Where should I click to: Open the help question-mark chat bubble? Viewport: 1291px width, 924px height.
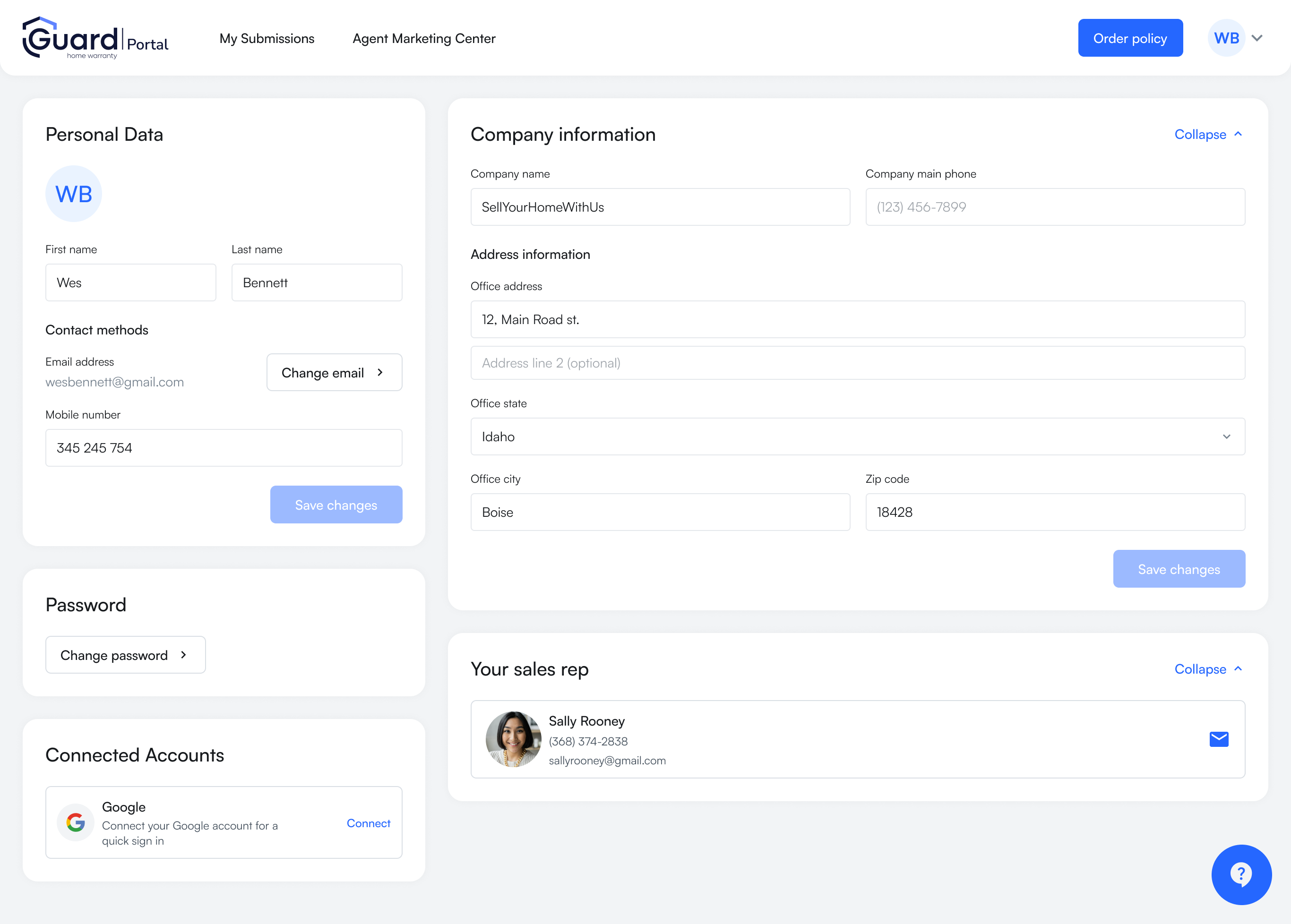1241,874
